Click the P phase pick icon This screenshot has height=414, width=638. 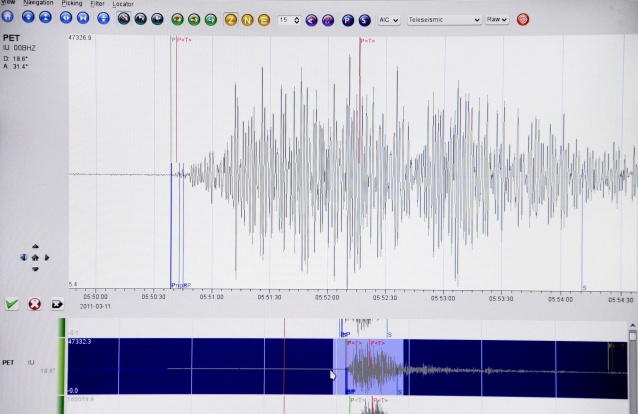[348, 19]
